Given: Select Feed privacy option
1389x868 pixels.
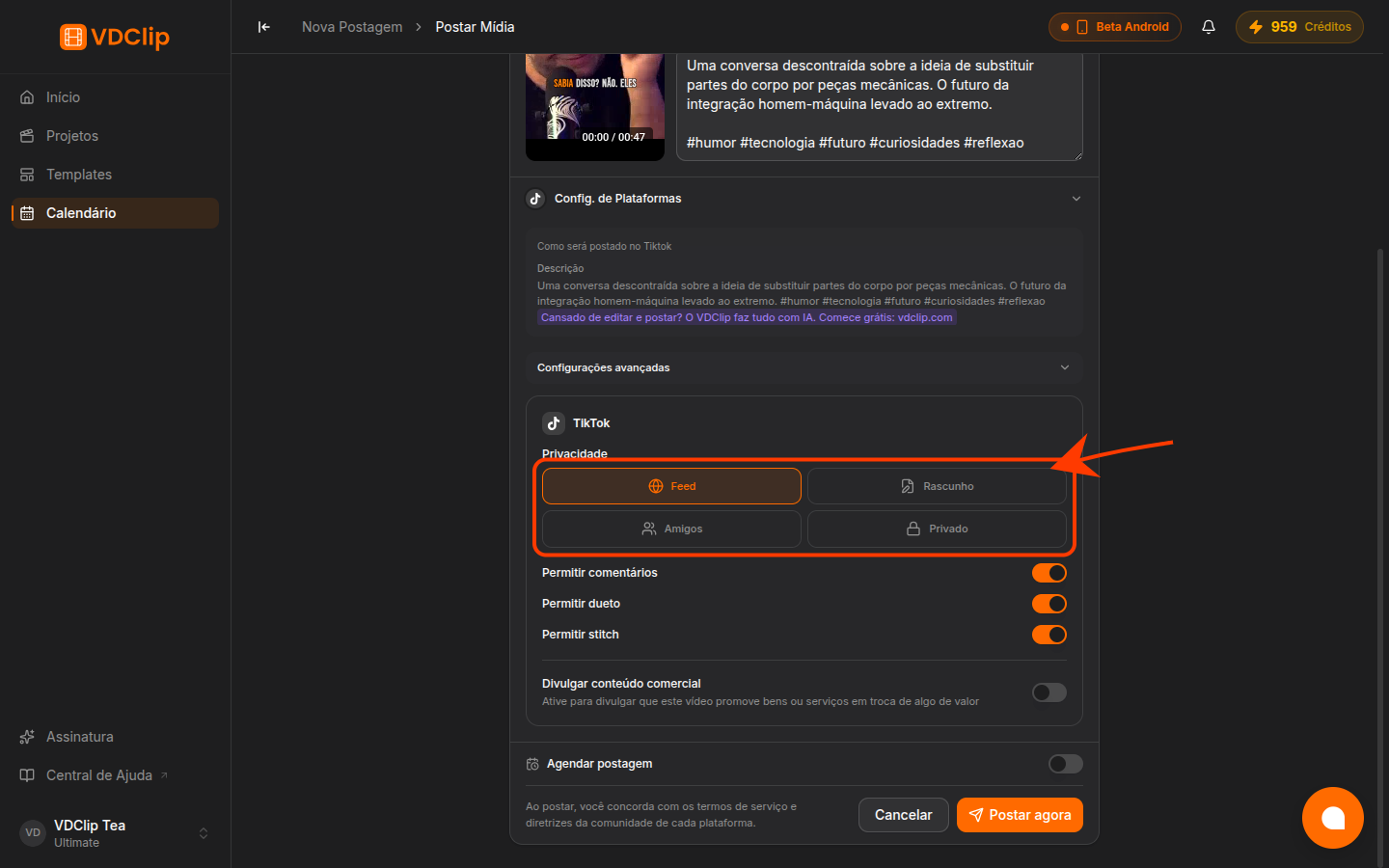Looking at the screenshot, I should pyautogui.click(x=671, y=486).
